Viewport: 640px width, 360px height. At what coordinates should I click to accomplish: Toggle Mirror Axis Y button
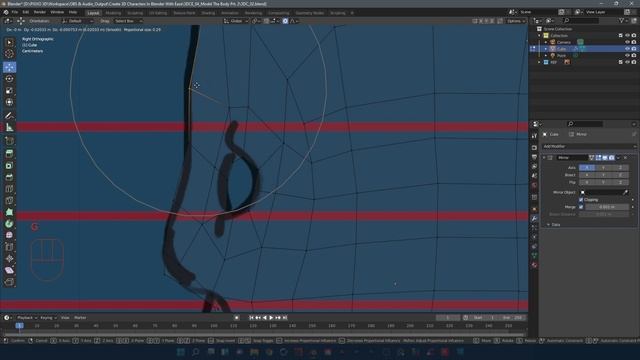tap(603, 168)
